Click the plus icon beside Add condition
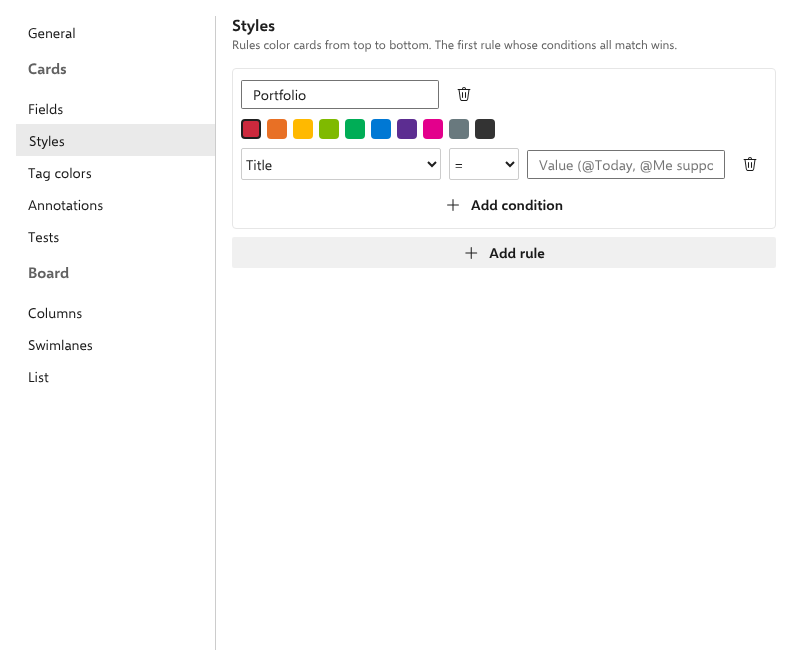This screenshot has height=666, width=792. click(x=453, y=205)
